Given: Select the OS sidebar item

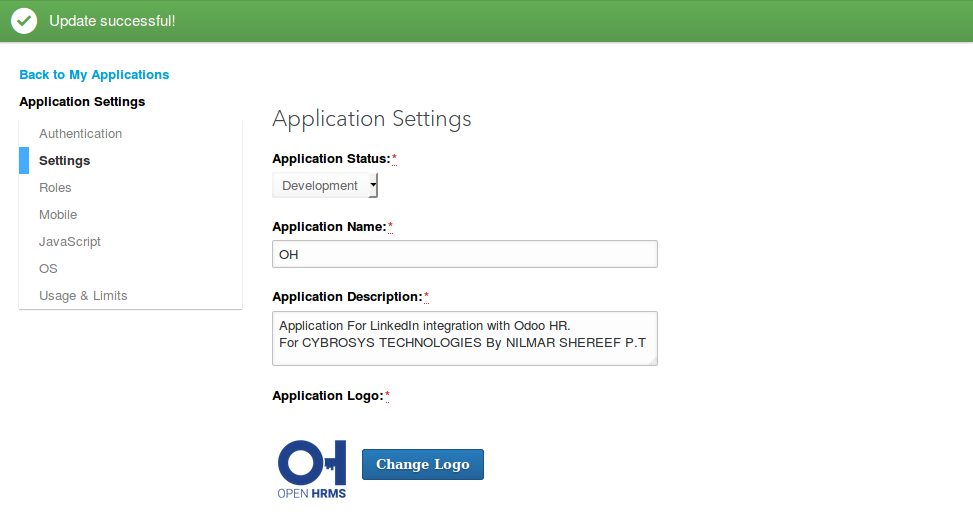Looking at the screenshot, I should click(x=48, y=269).
